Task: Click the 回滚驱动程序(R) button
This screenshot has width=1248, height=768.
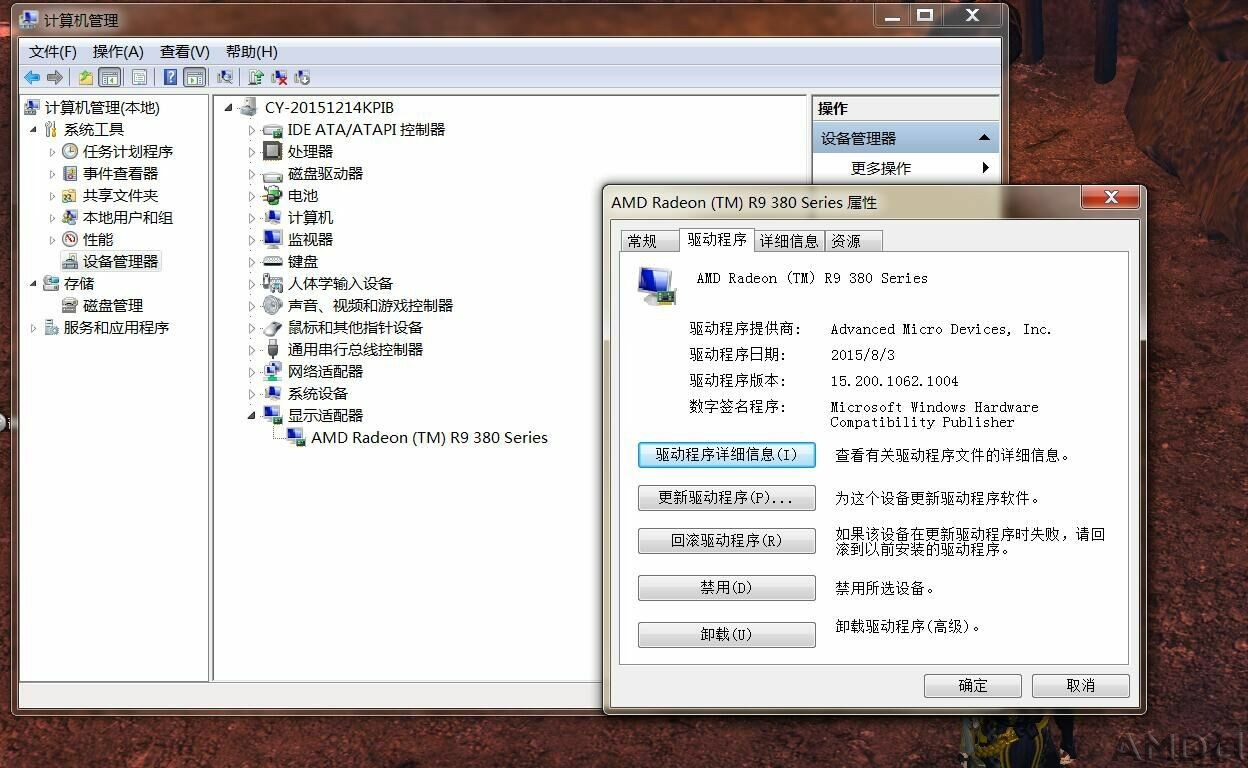Action: click(727, 541)
